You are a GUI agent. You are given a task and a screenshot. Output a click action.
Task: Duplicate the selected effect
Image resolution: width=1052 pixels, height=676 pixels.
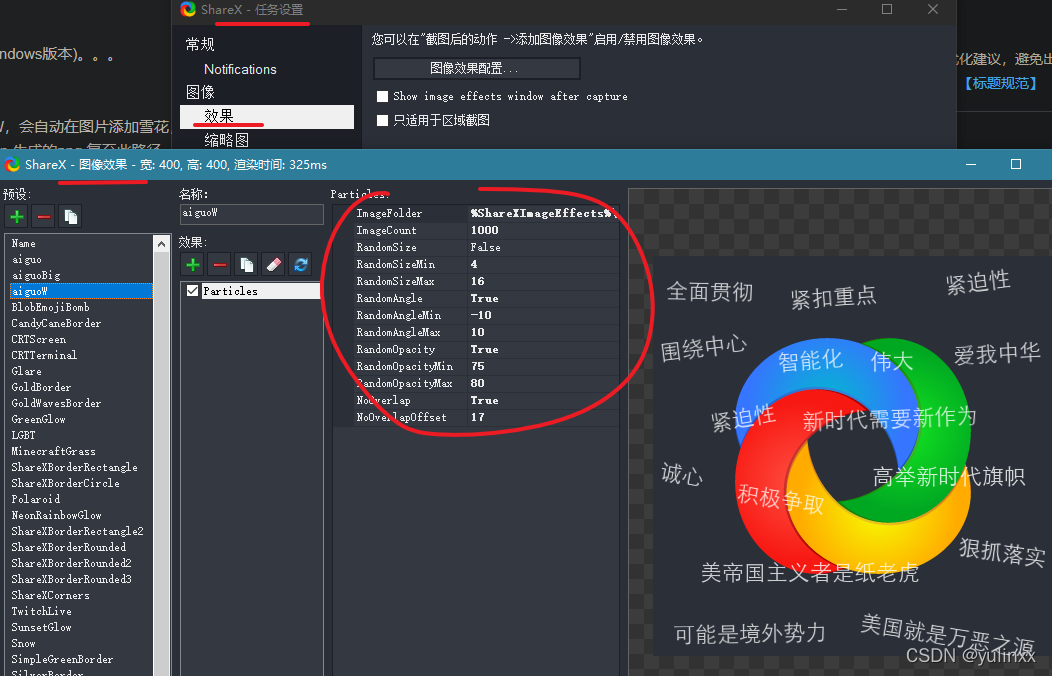246,265
